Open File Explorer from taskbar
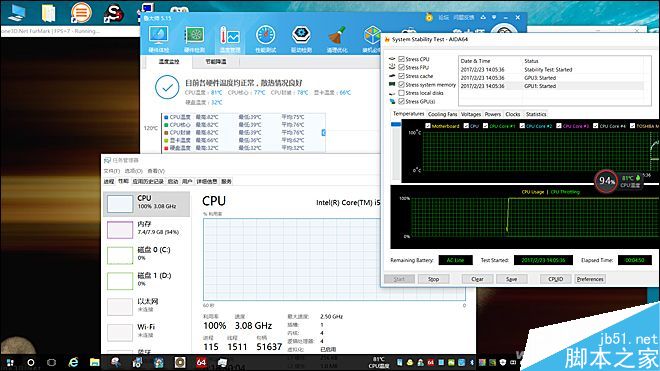 click(x=95, y=362)
